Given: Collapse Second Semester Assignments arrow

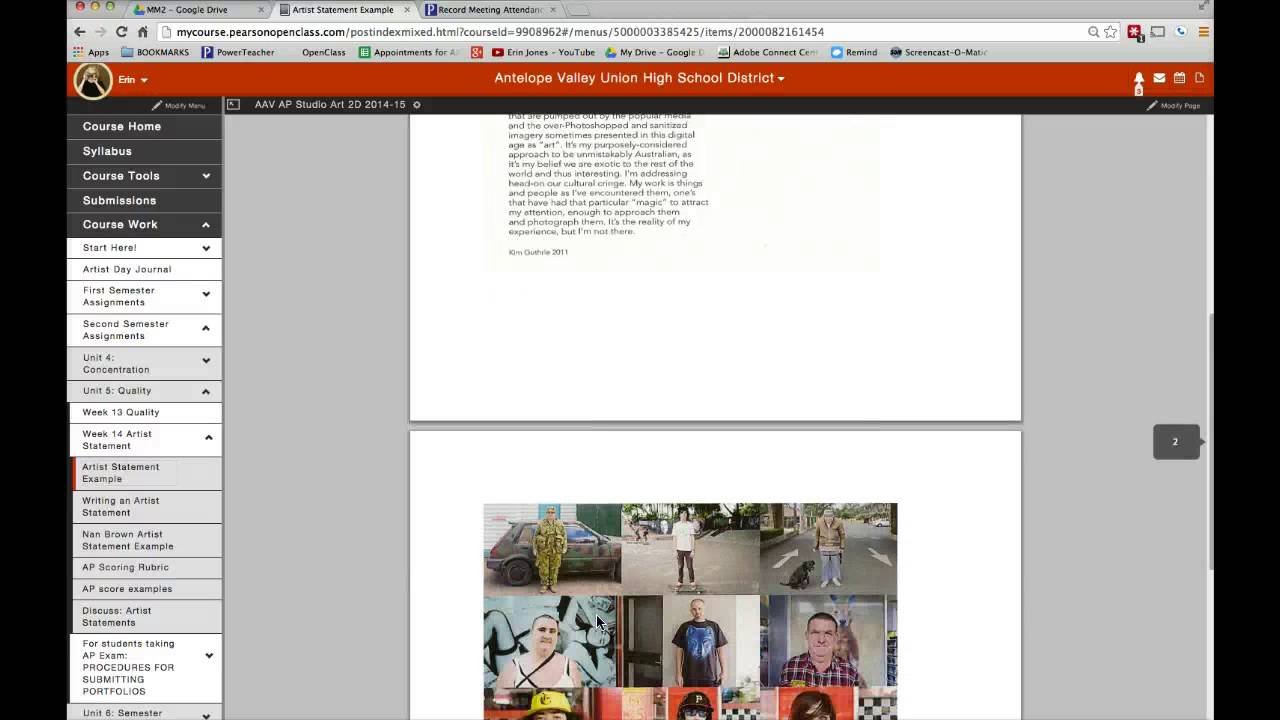Looking at the screenshot, I should tap(206, 328).
